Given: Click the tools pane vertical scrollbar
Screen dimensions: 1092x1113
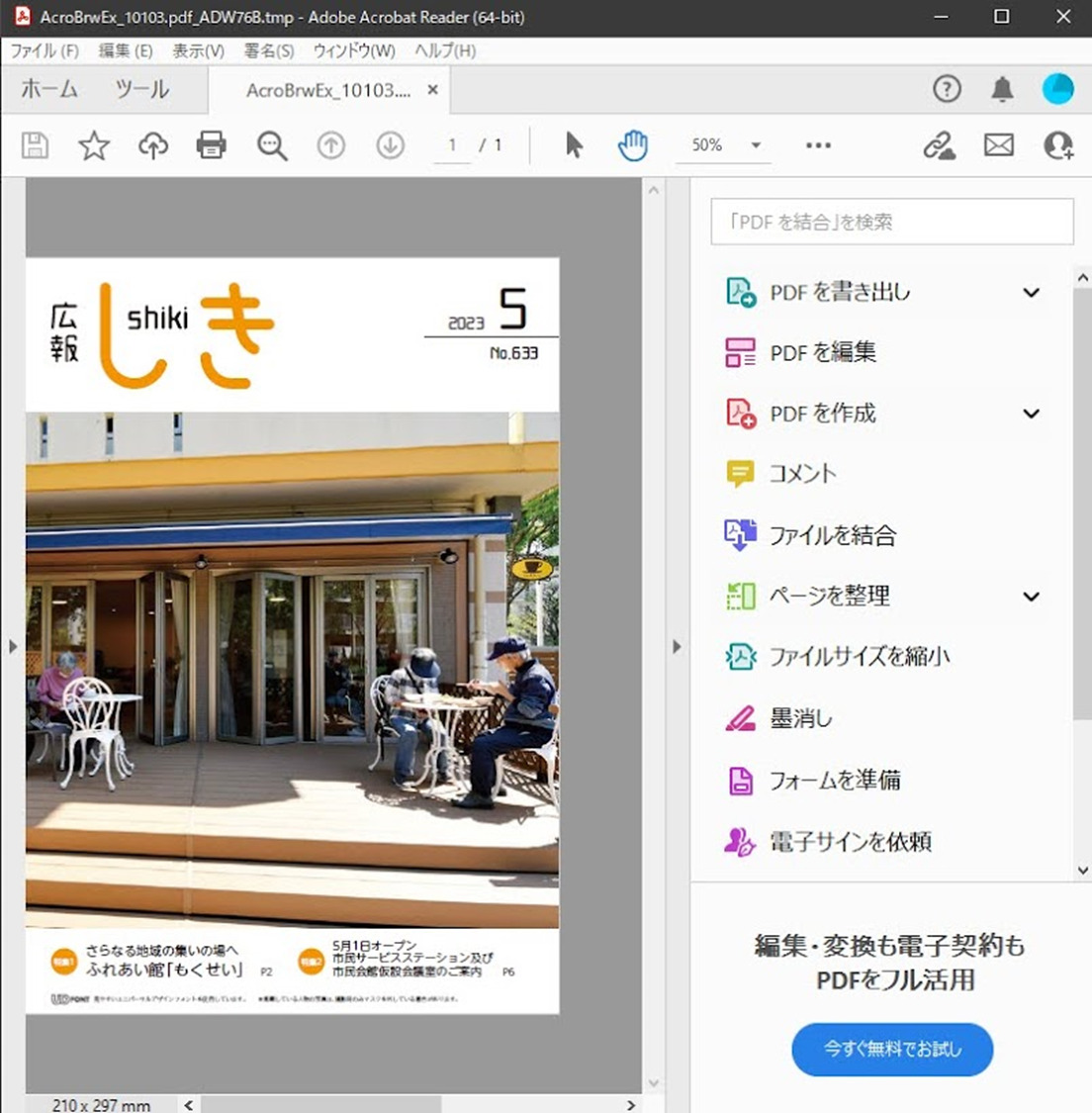Looking at the screenshot, I should 1083,504.
